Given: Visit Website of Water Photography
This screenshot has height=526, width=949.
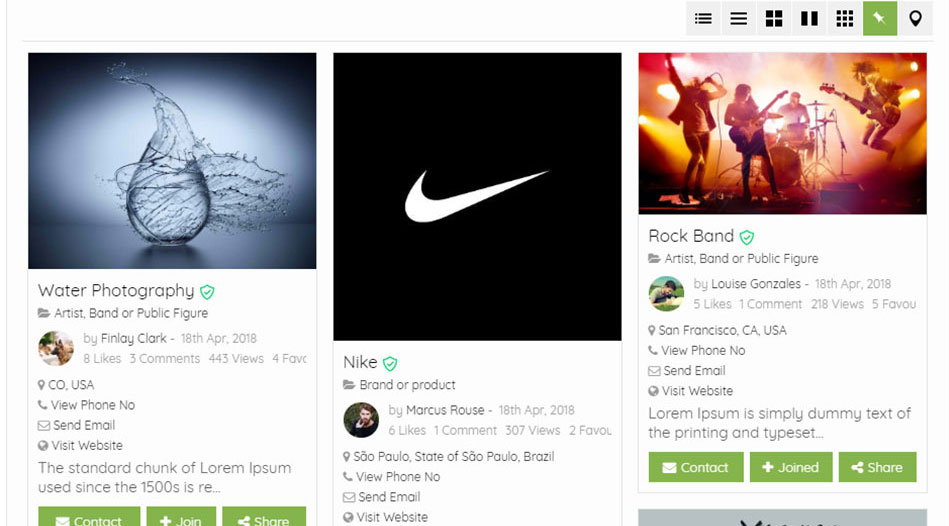Looking at the screenshot, I should point(87,446).
